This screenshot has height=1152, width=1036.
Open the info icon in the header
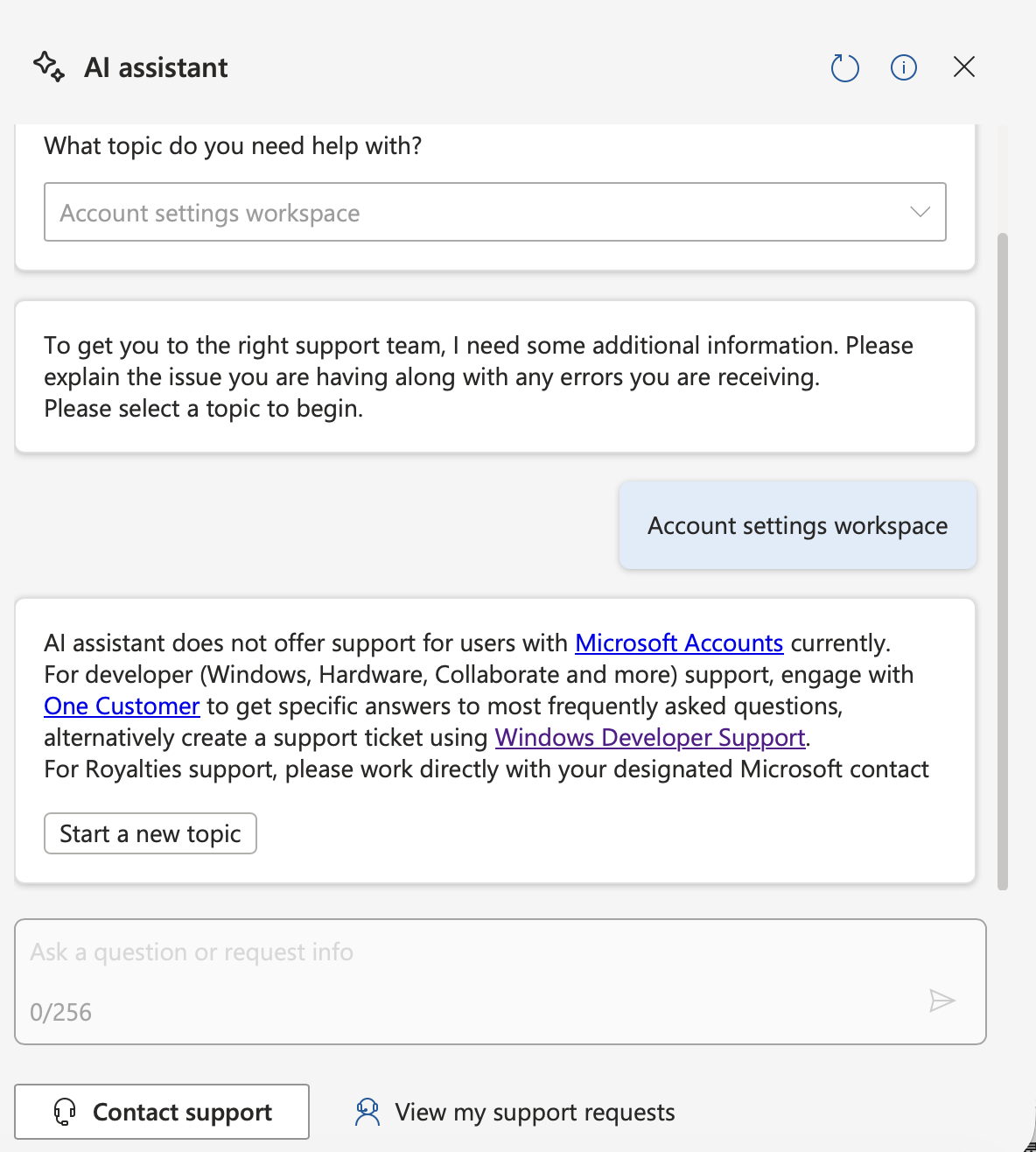pyautogui.click(x=903, y=67)
